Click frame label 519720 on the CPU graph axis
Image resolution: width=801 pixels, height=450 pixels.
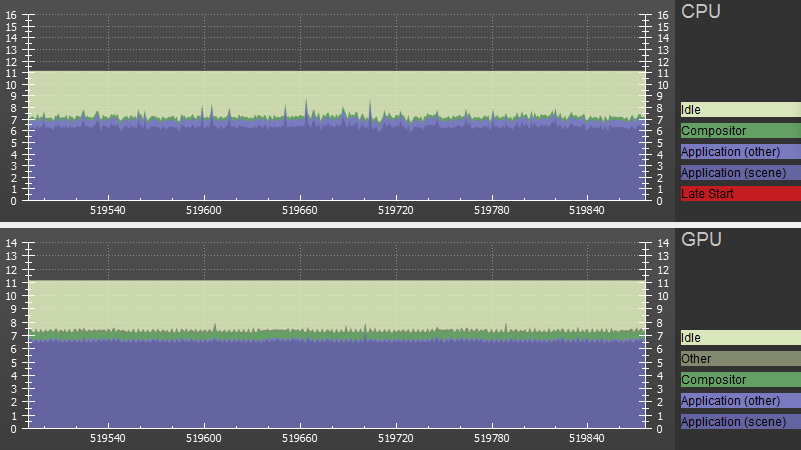pos(397,211)
